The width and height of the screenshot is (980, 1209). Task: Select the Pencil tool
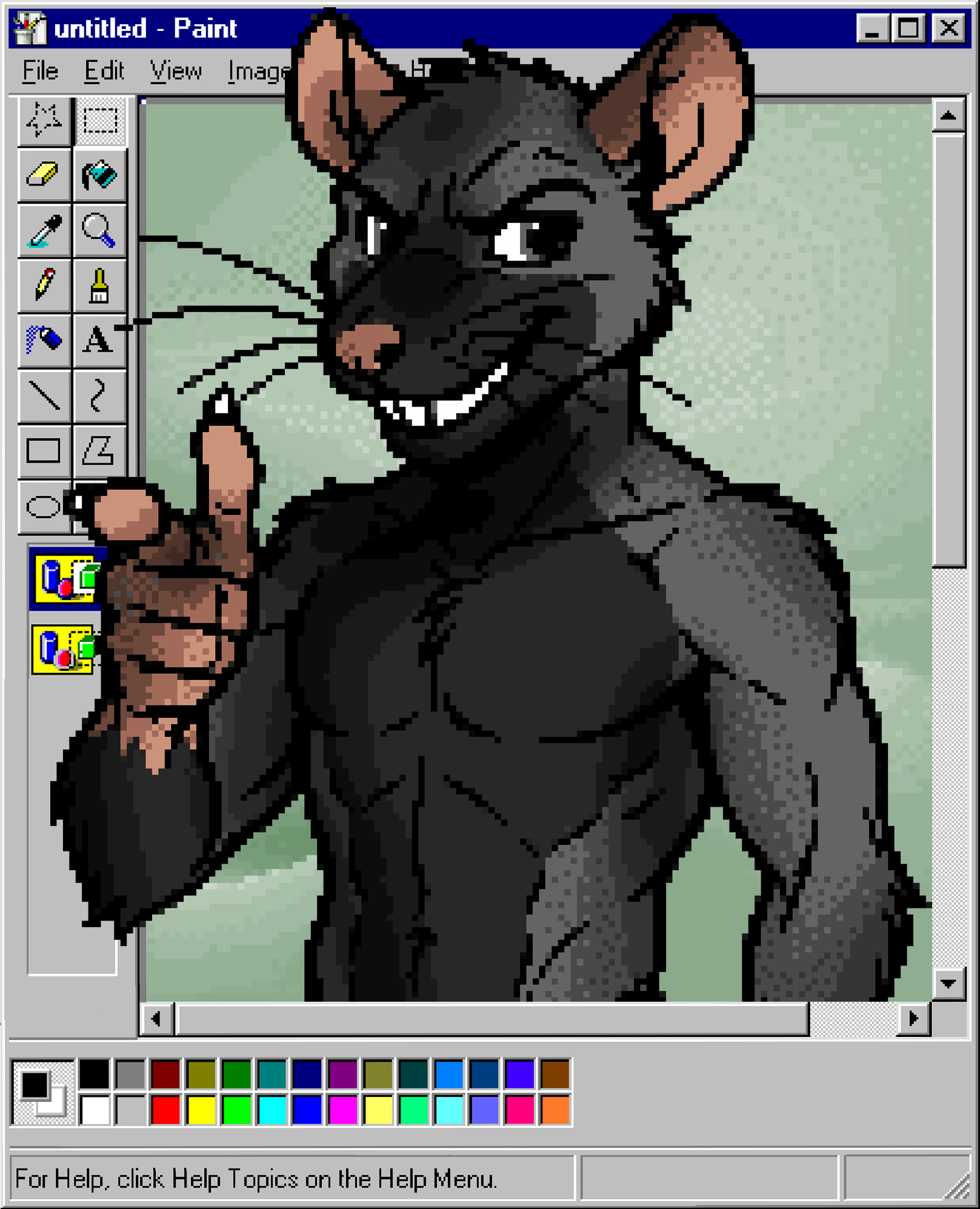(44, 285)
